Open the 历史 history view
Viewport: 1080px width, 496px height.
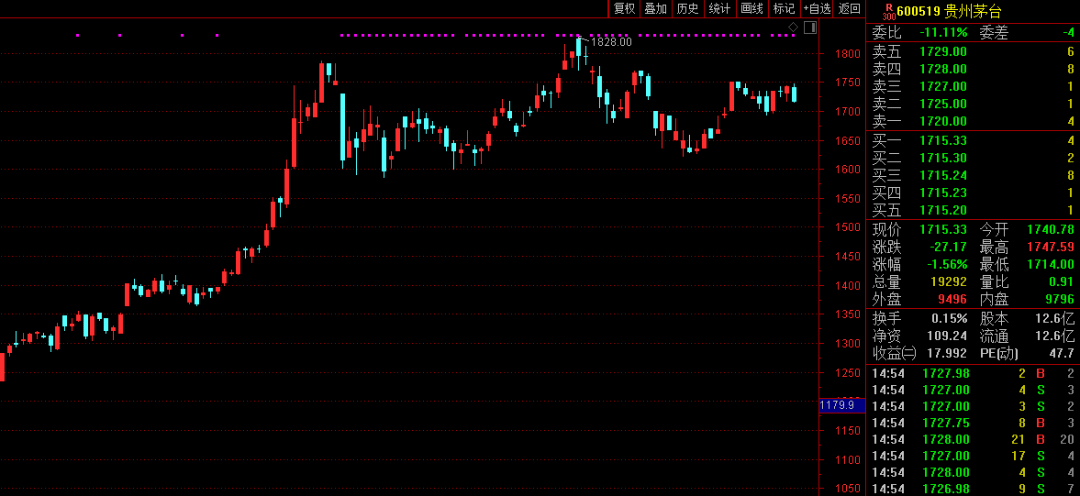pos(687,9)
